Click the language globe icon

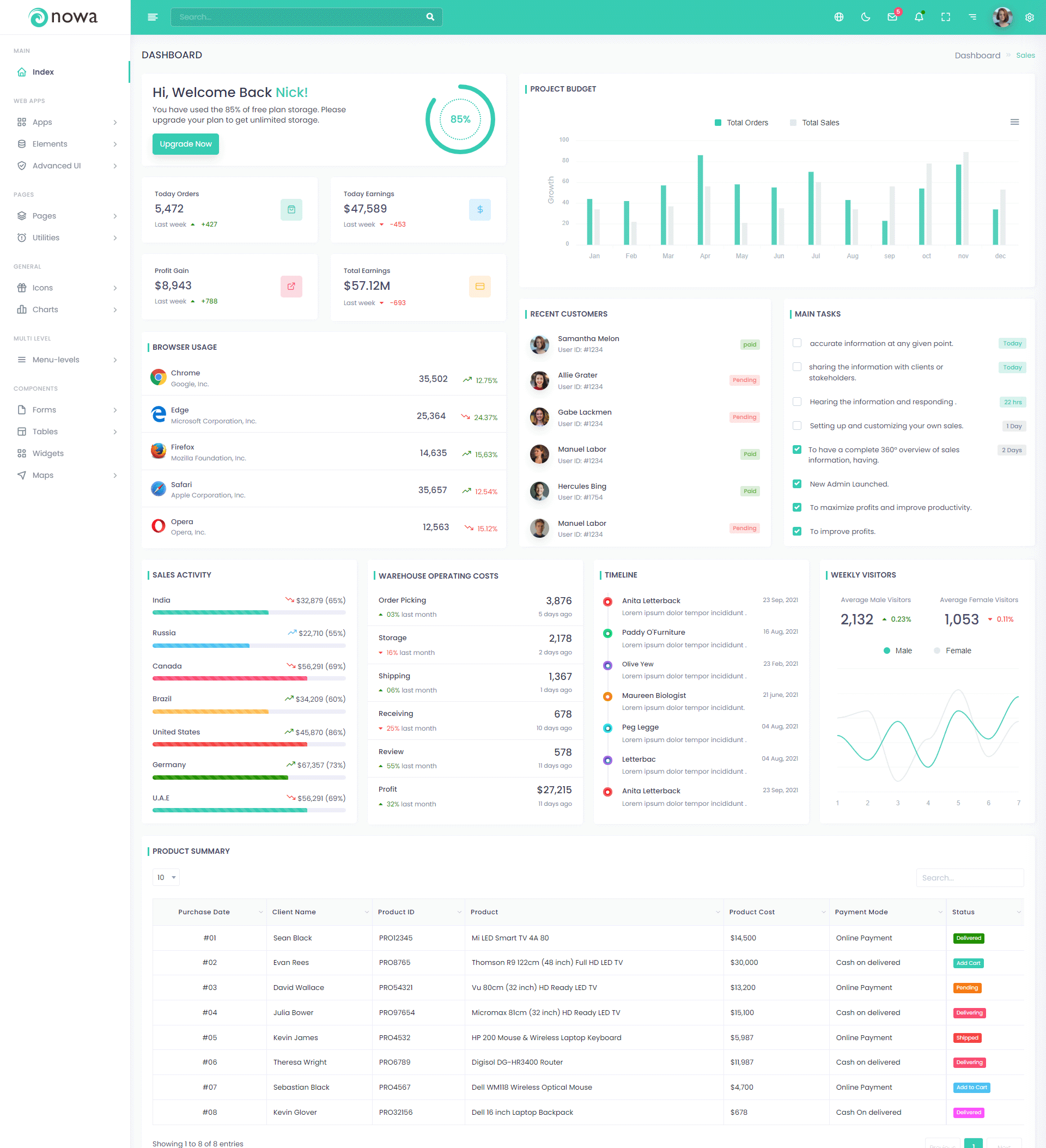pyautogui.click(x=839, y=17)
